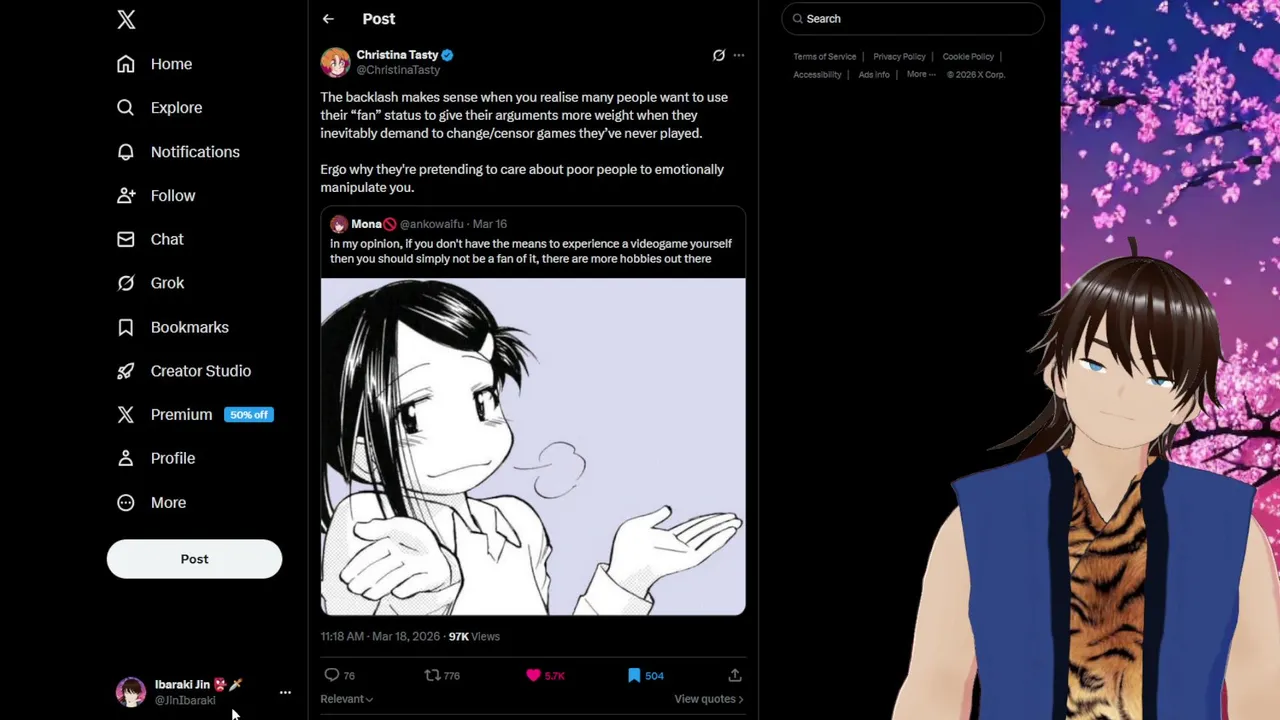Unlike the post with the heart
Screen dimensions: 1280x720
[534, 675]
